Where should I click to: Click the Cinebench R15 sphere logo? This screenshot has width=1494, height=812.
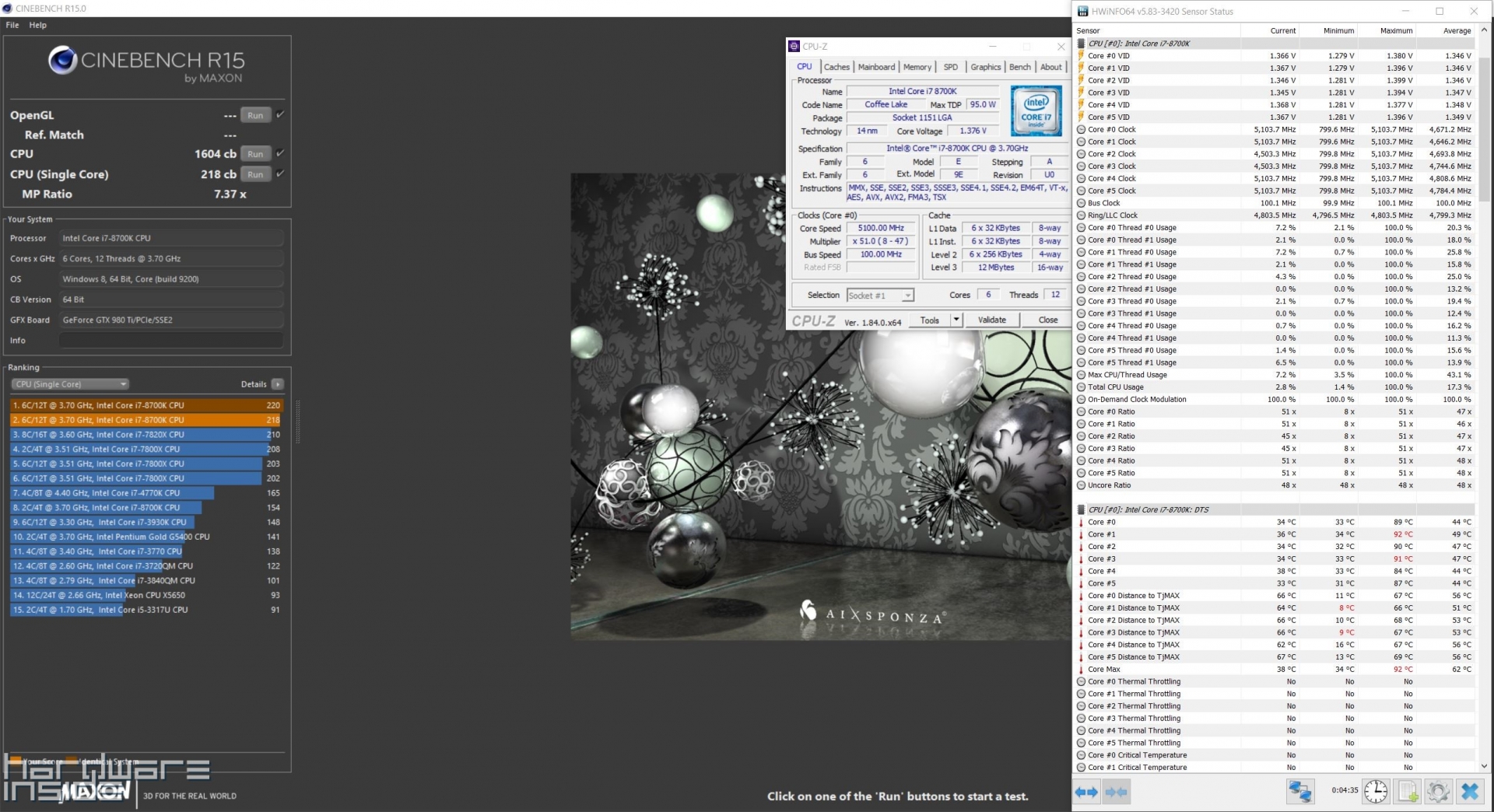tap(62, 60)
